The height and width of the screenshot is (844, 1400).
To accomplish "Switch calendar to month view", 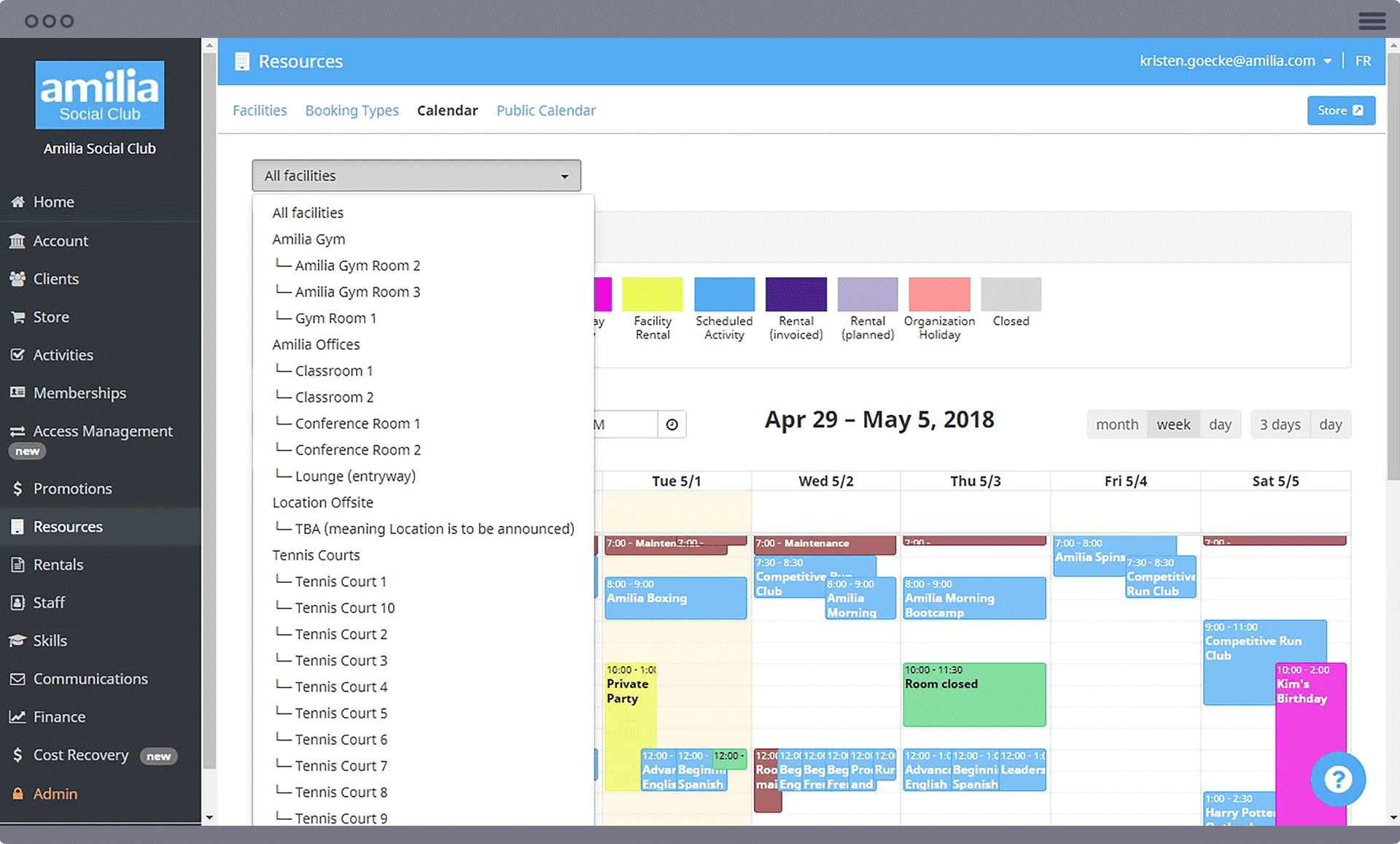I will point(1116,425).
